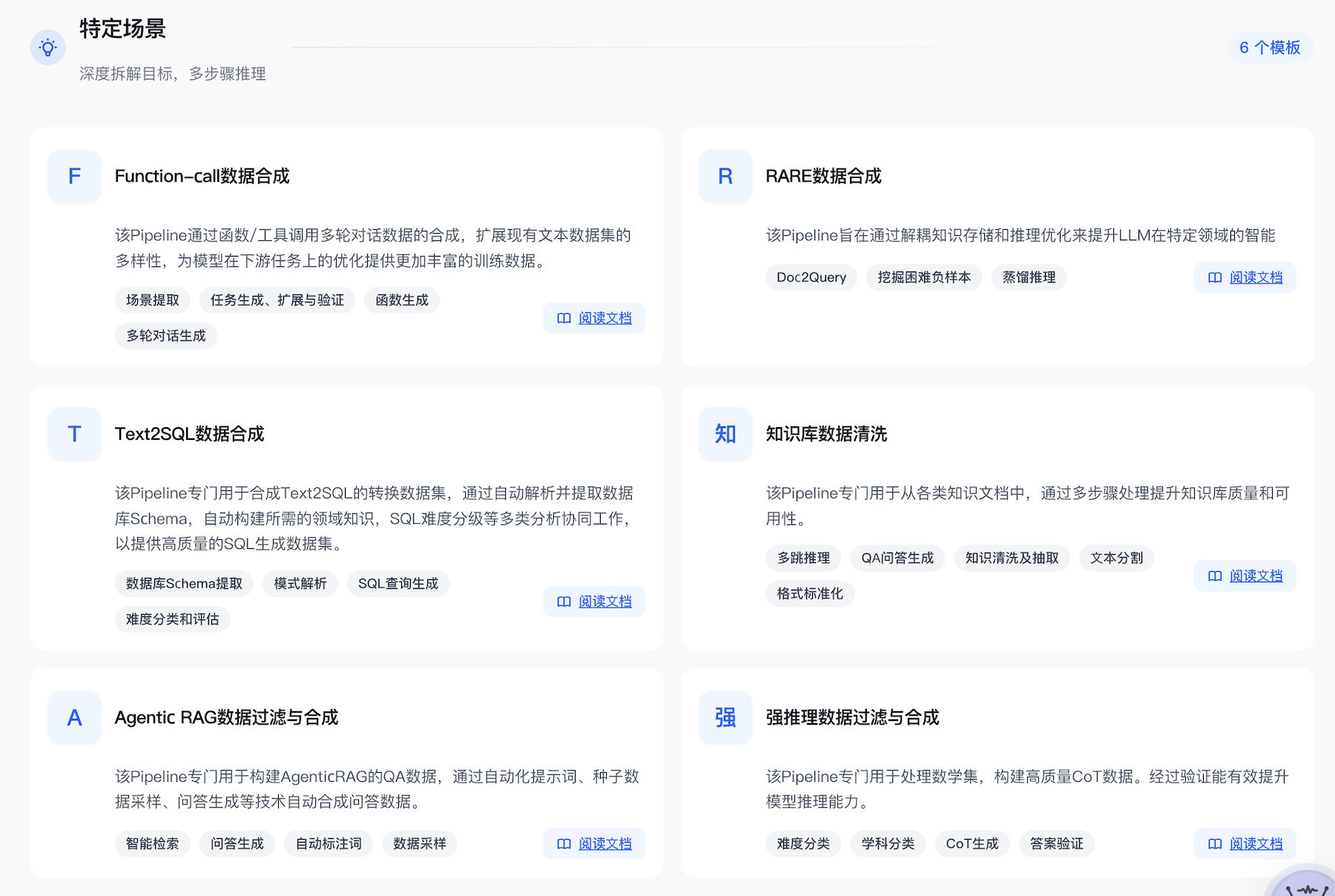This screenshot has height=896, width=1335.
Task: Click the T icon of Text2SQL card
Action: (73, 434)
